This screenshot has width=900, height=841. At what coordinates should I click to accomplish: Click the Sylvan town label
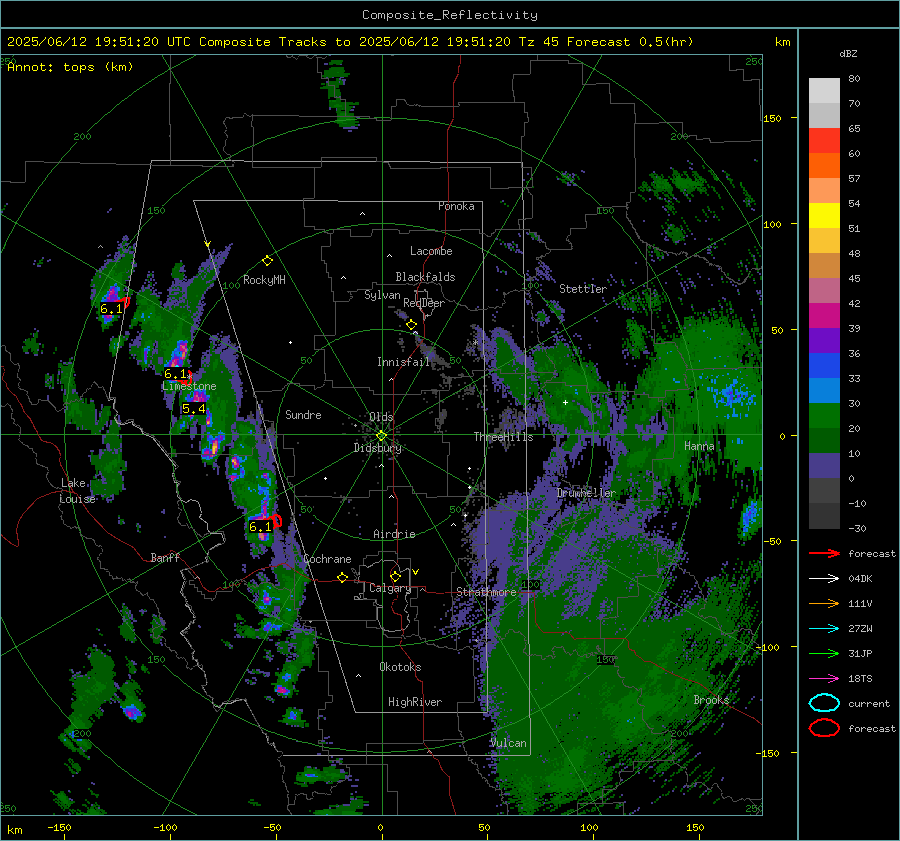click(x=382, y=295)
